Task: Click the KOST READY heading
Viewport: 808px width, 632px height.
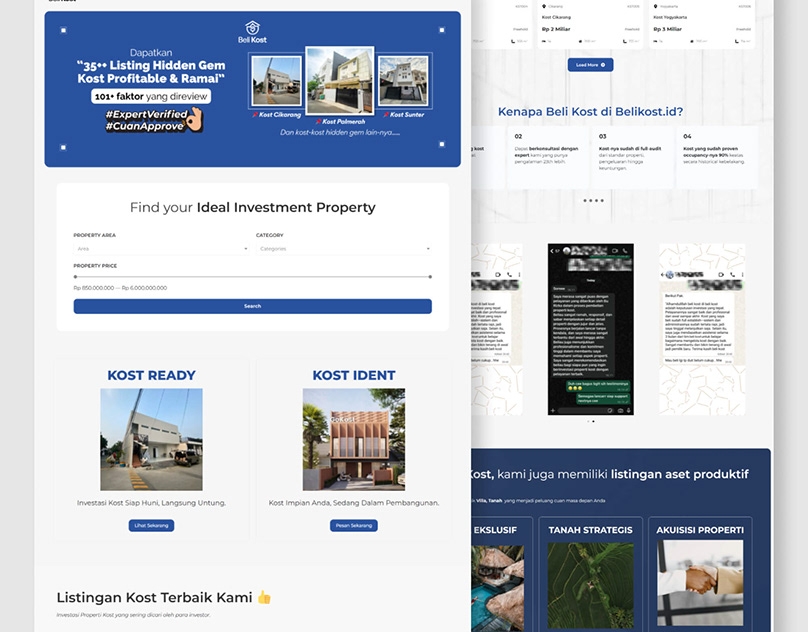Action: coord(152,375)
